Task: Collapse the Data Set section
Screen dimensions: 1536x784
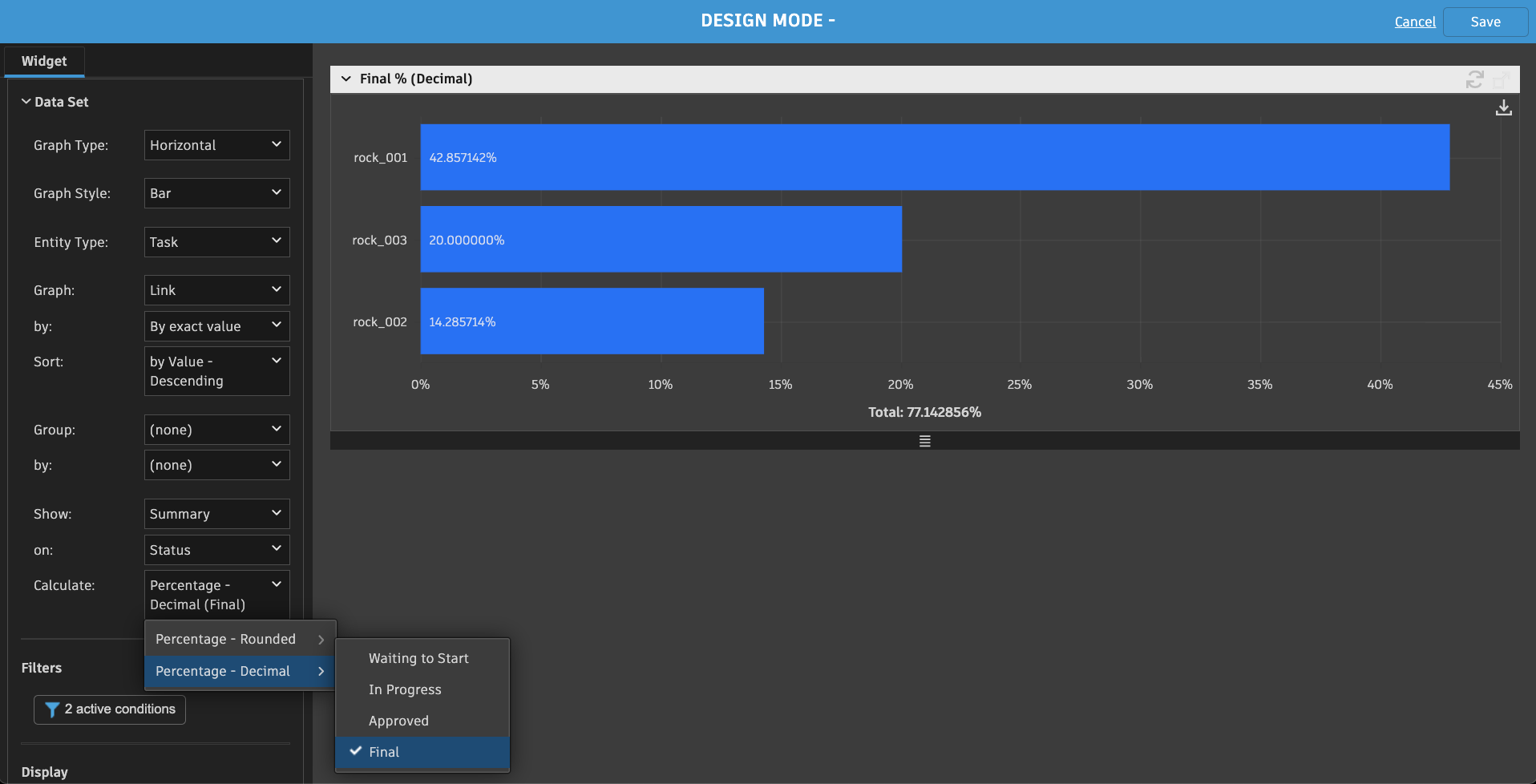Action: (x=24, y=102)
